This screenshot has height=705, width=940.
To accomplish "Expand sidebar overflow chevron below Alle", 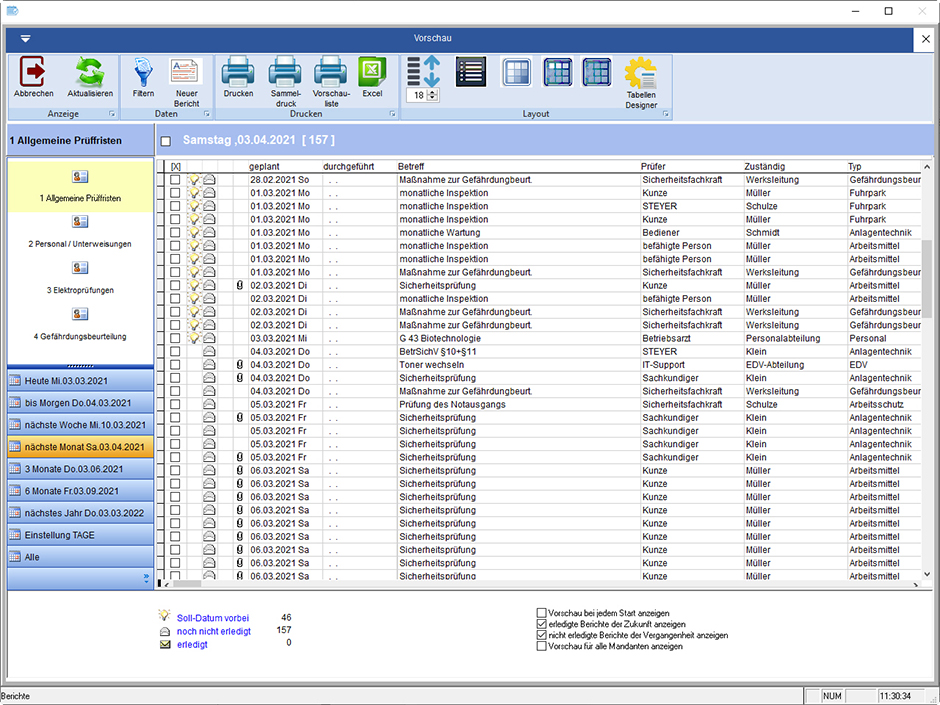I will [146, 578].
